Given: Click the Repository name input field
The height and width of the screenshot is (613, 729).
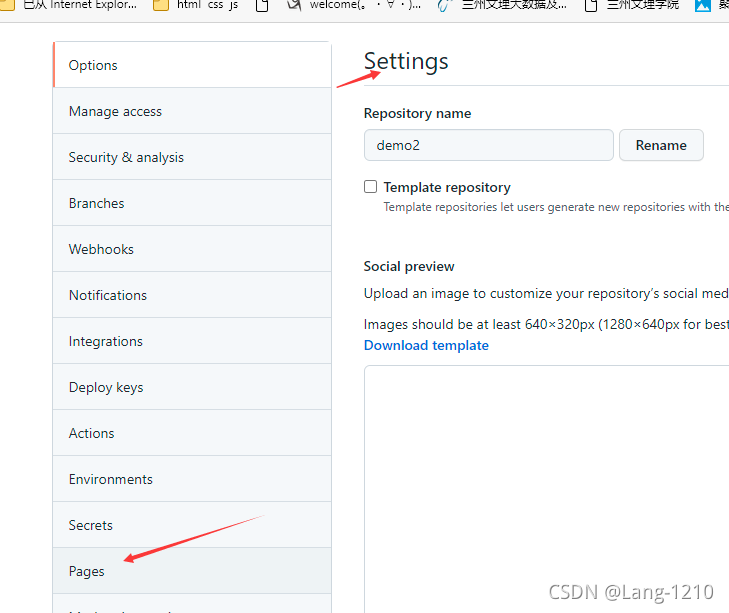Looking at the screenshot, I should coord(489,145).
